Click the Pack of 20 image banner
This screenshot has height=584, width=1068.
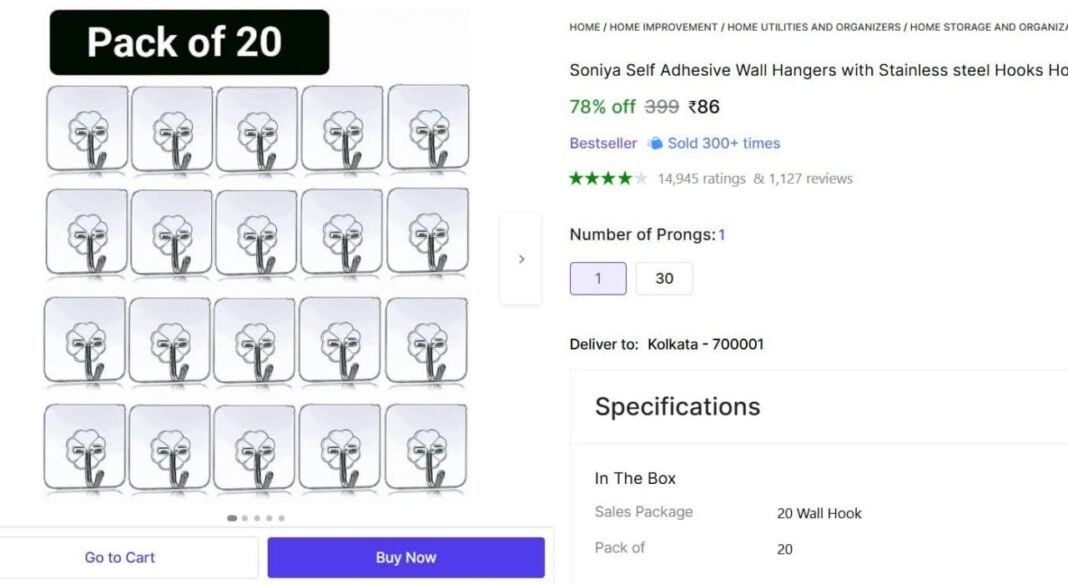click(189, 42)
